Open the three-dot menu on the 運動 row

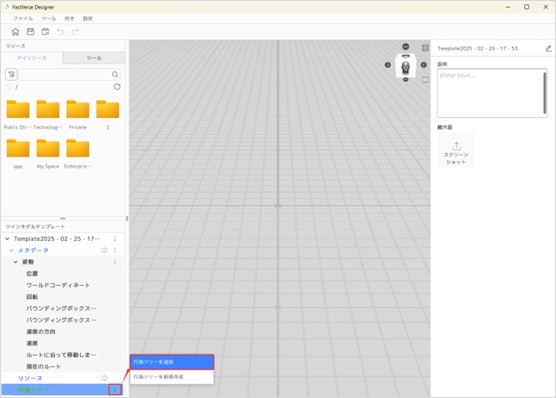tap(115, 262)
